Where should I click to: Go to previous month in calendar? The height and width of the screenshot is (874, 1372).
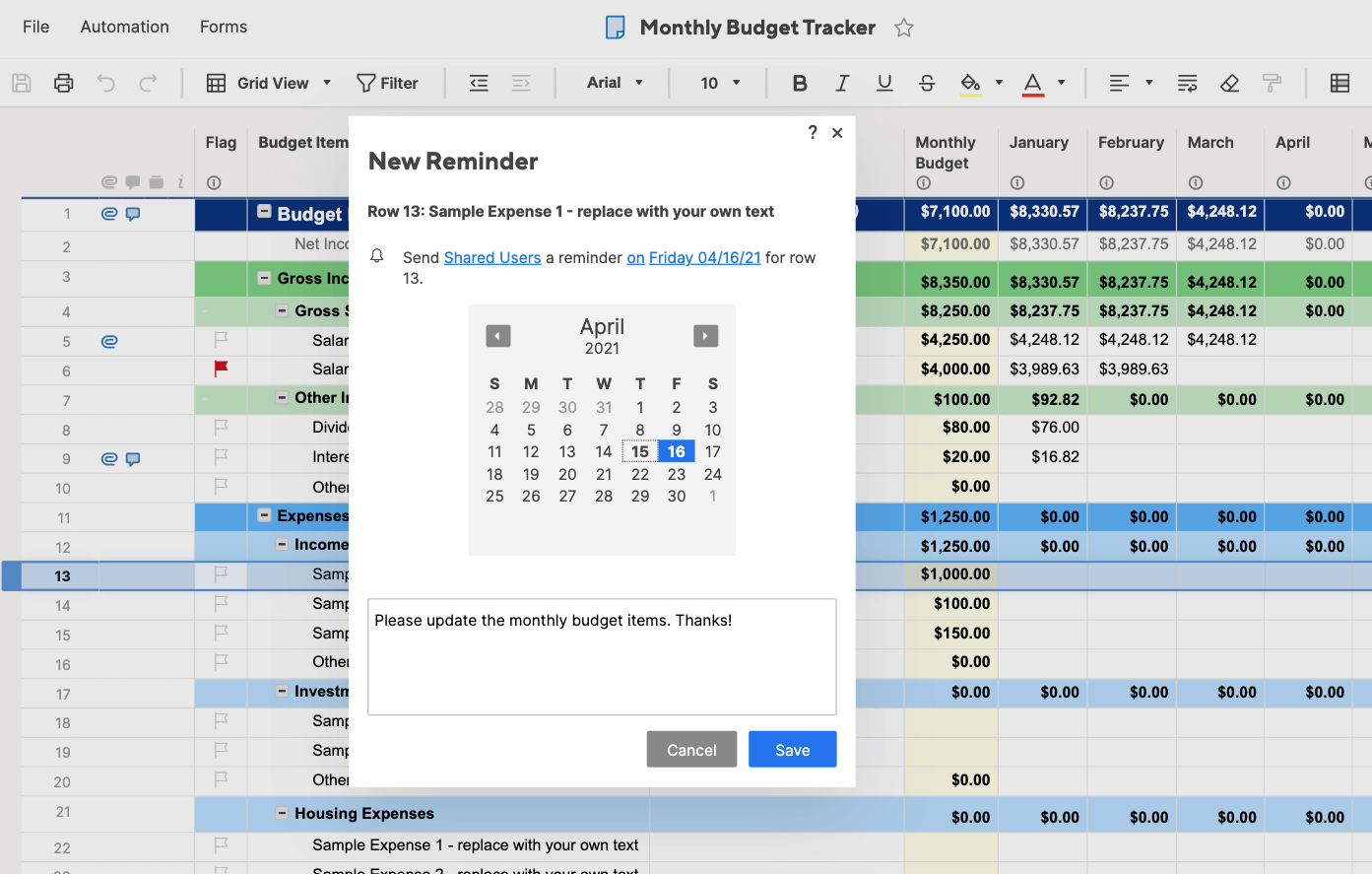[x=497, y=336]
